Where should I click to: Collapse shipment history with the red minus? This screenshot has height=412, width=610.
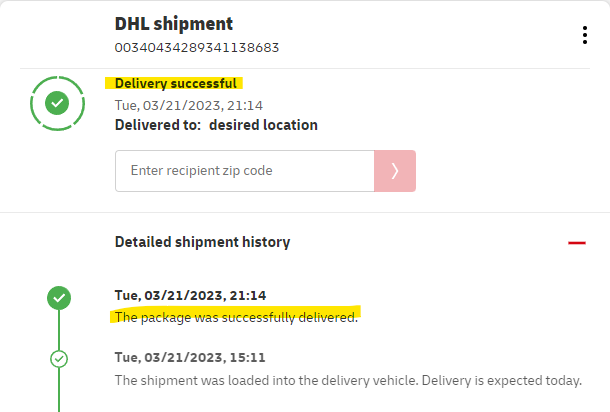click(x=576, y=242)
